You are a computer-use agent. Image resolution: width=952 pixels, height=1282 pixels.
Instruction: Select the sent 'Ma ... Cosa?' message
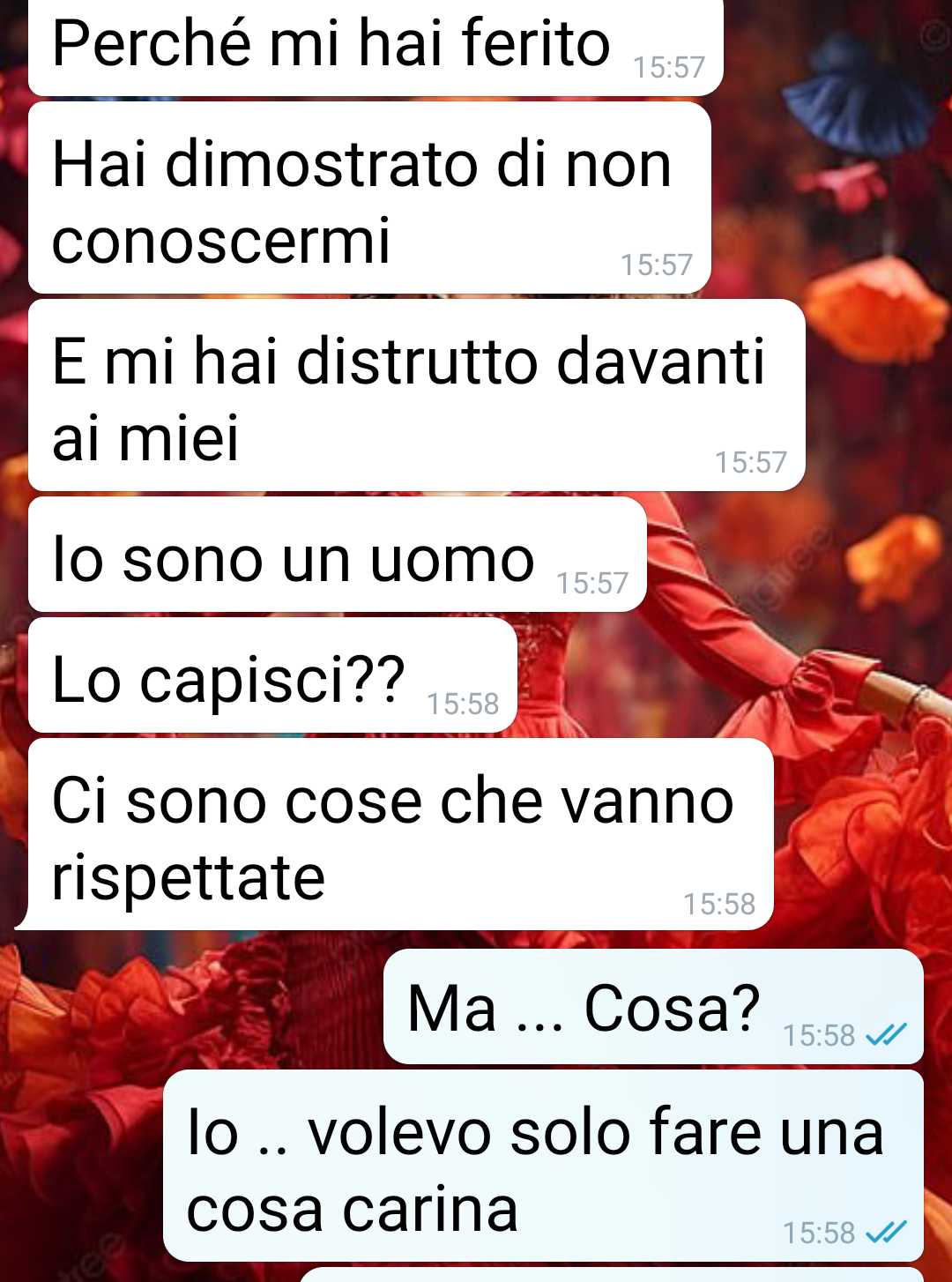tap(653, 1006)
